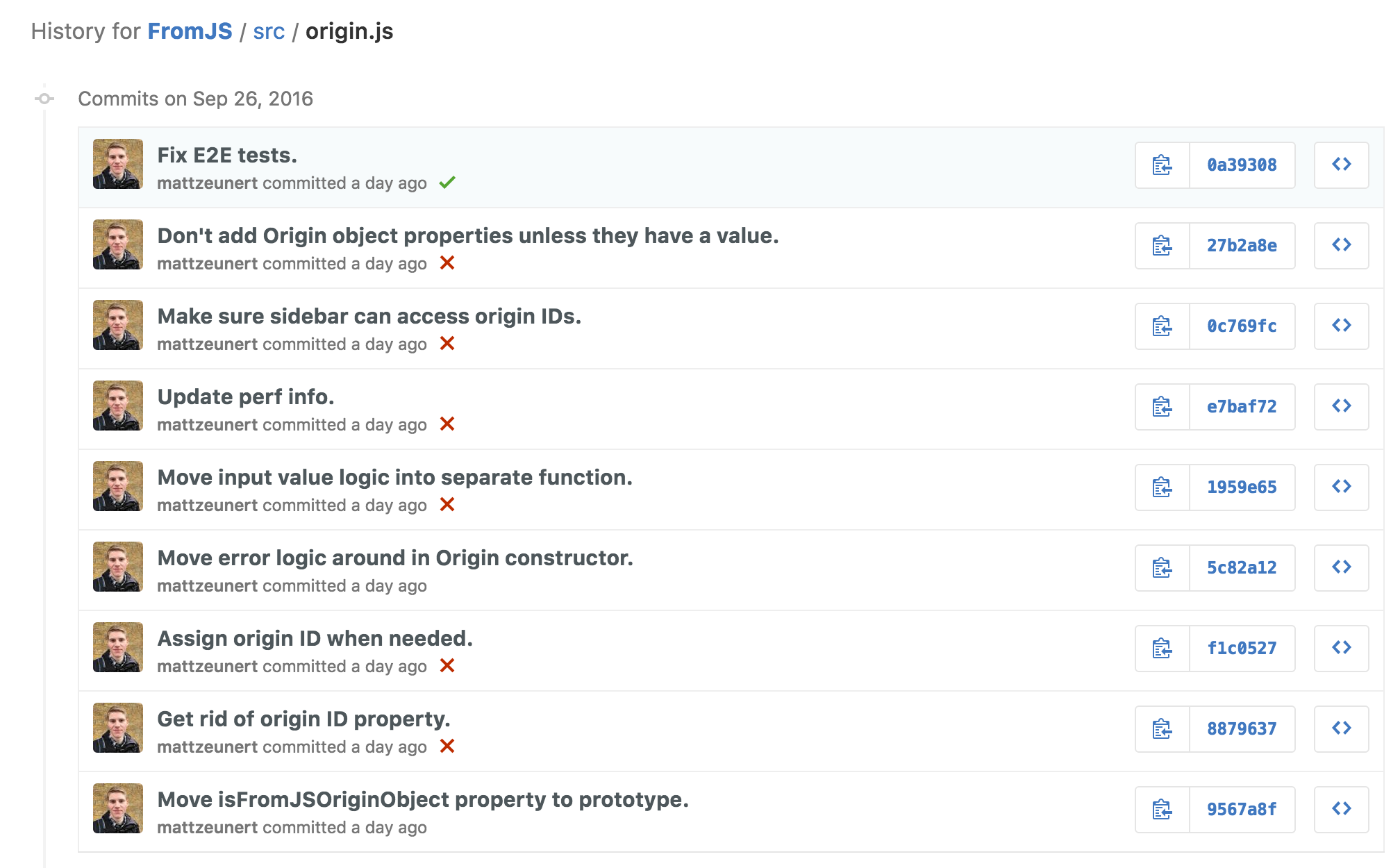Open 'Move isFromJSOriginObject property to prototype.' commit

coord(423,799)
